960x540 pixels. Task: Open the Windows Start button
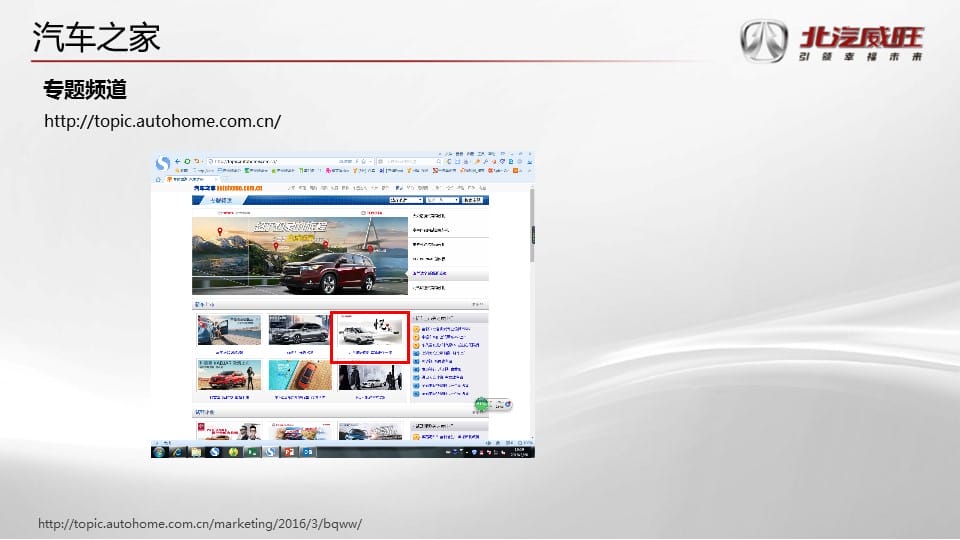pos(159,452)
